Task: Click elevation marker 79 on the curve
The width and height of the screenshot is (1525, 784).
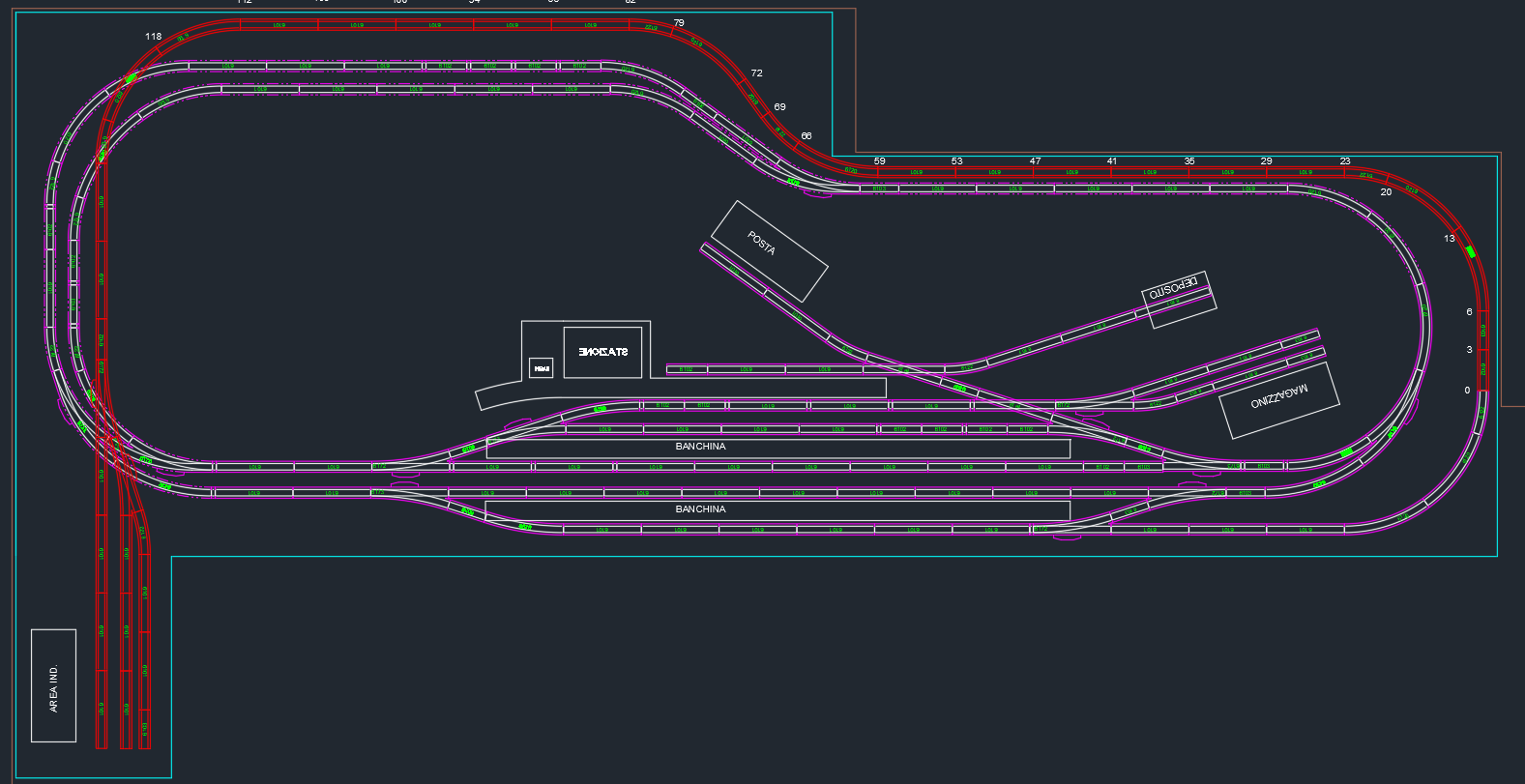Action: click(679, 23)
